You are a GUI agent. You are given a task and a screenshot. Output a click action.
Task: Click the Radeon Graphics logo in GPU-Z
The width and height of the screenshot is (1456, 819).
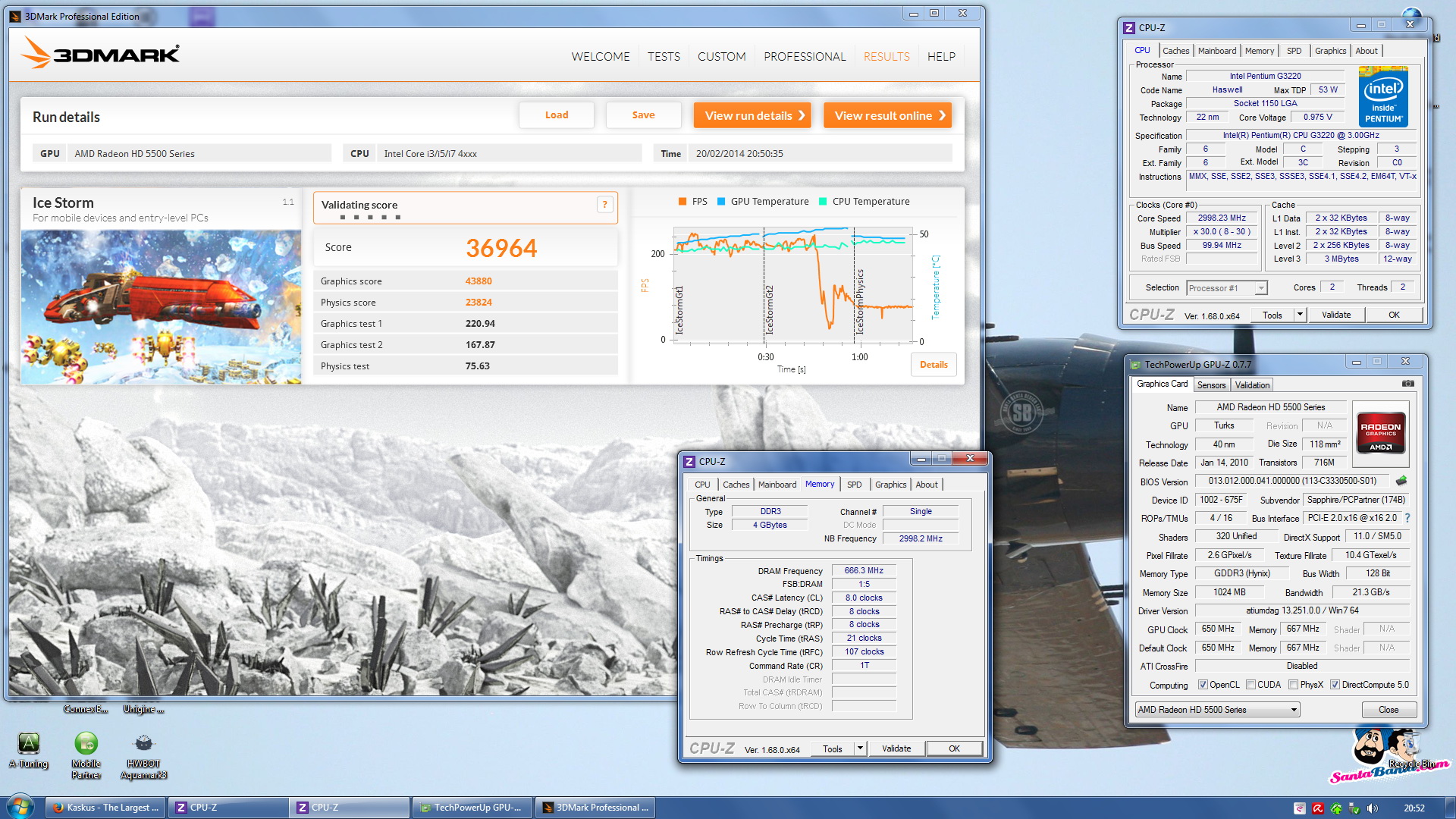click(x=1380, y=432)
